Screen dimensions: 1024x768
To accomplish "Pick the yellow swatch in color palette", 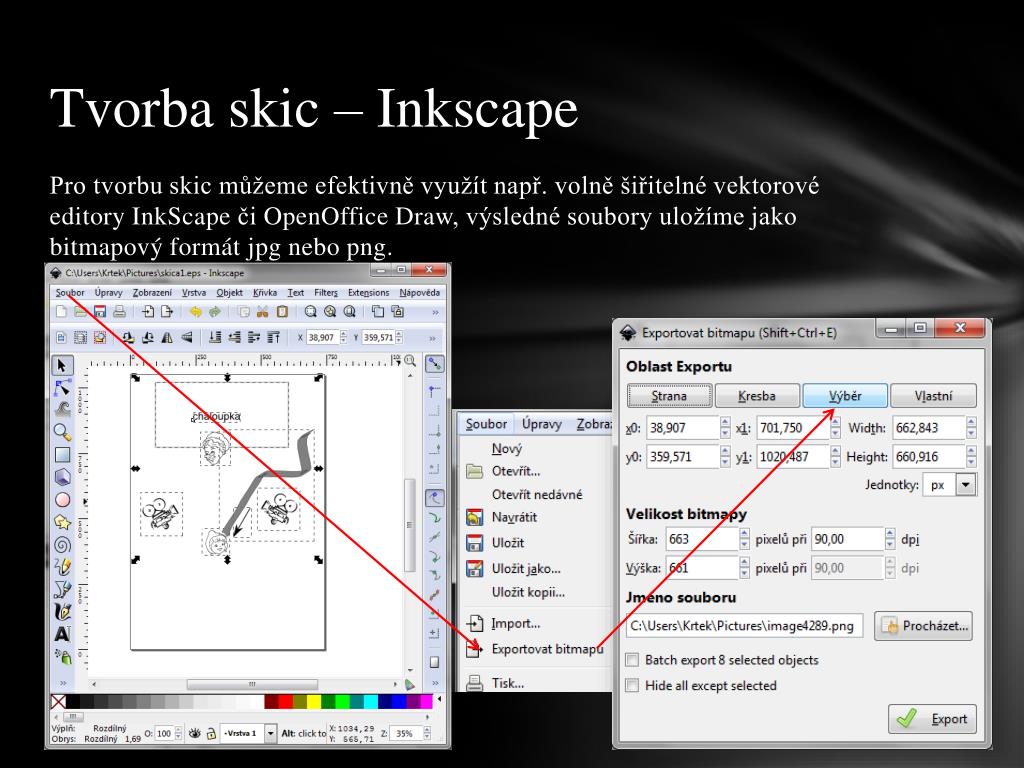I will (x=313, y=701).
